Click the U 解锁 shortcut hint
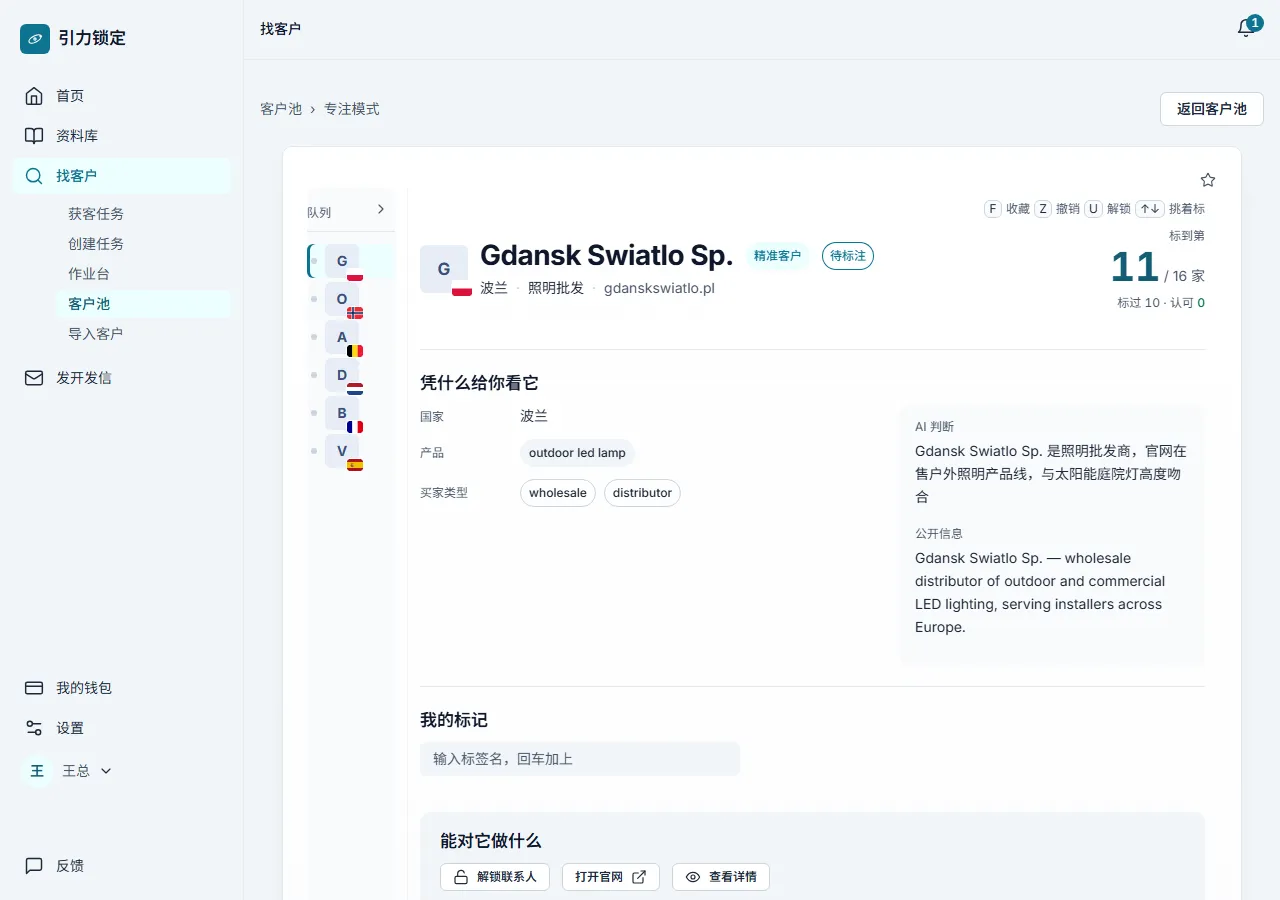The image size is (1280, 900). [x=1108, y=209]
